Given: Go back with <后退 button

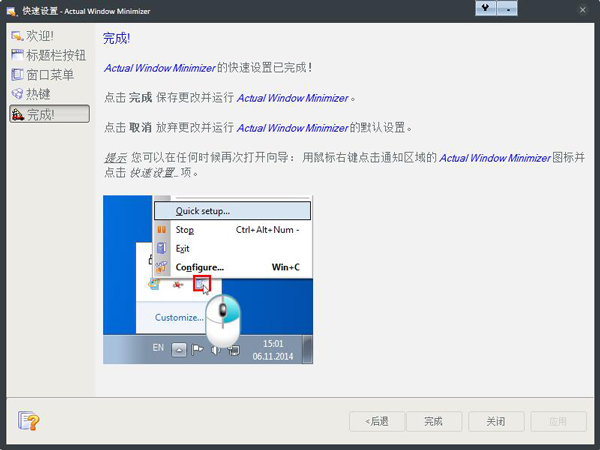Looking at the screenshot, I should click(377, 421).
